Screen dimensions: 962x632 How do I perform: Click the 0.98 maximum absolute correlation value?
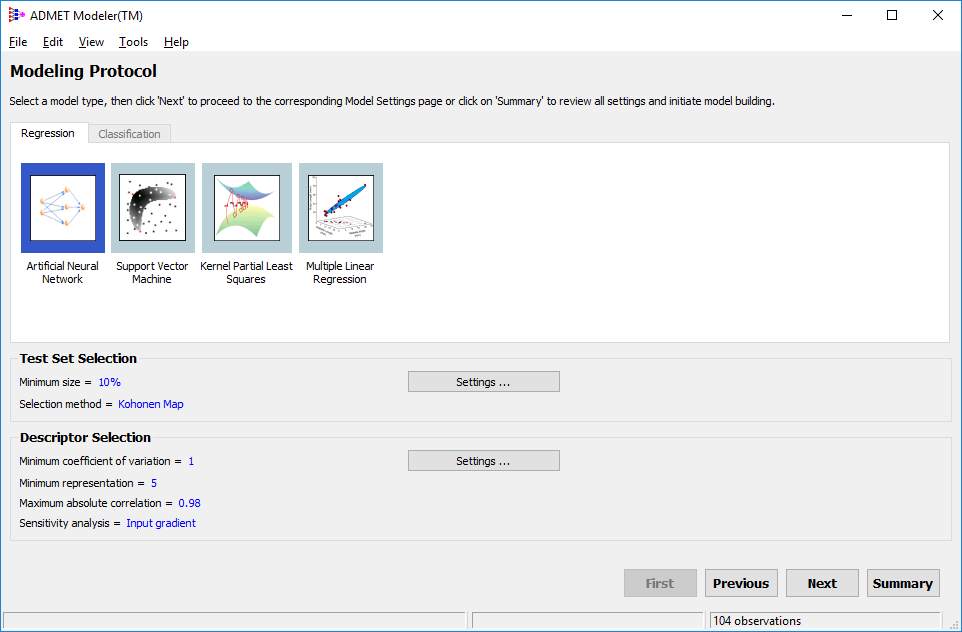click(x=190, y=503)
